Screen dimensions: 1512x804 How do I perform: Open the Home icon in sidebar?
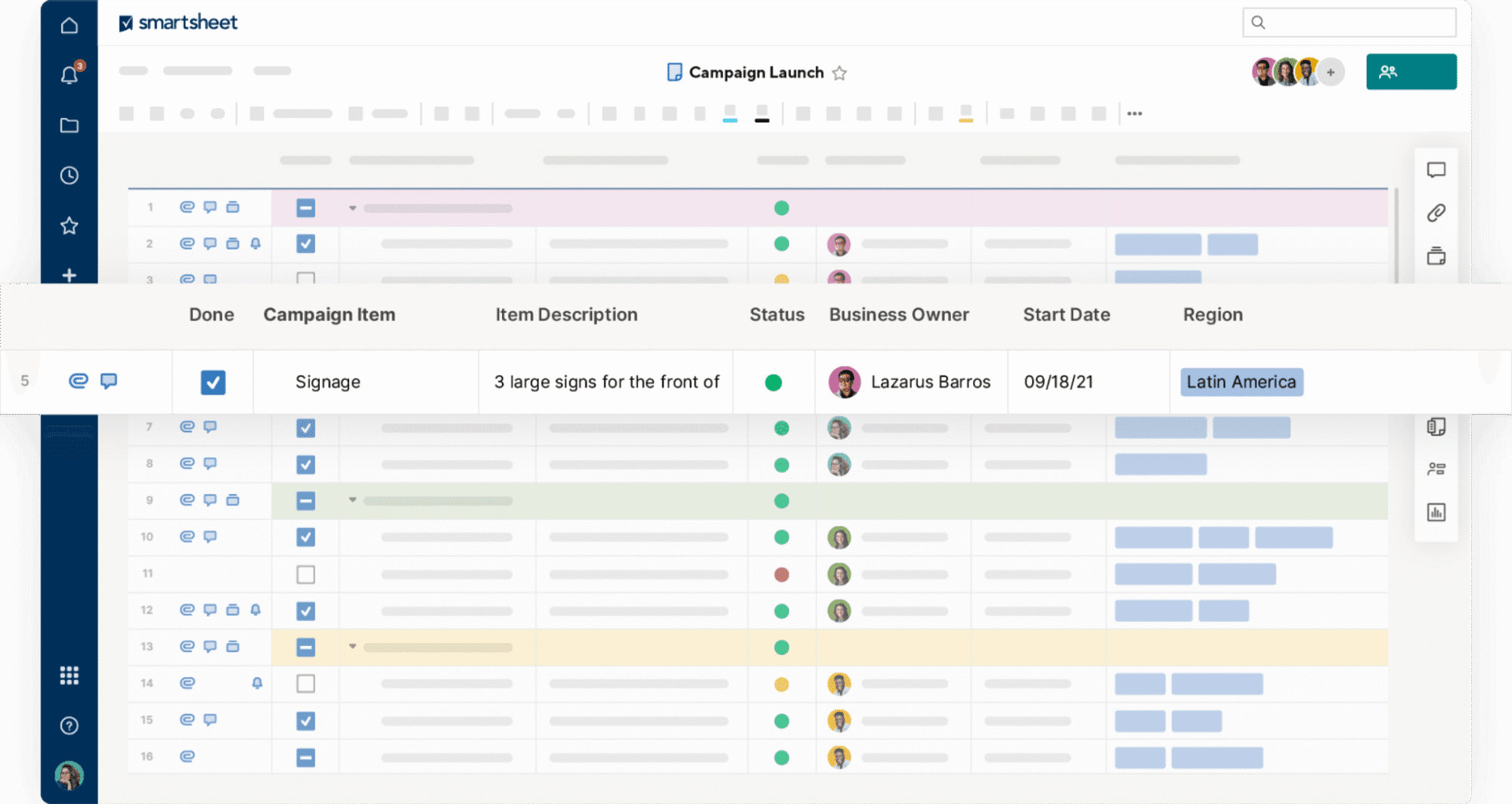point(69,26)
